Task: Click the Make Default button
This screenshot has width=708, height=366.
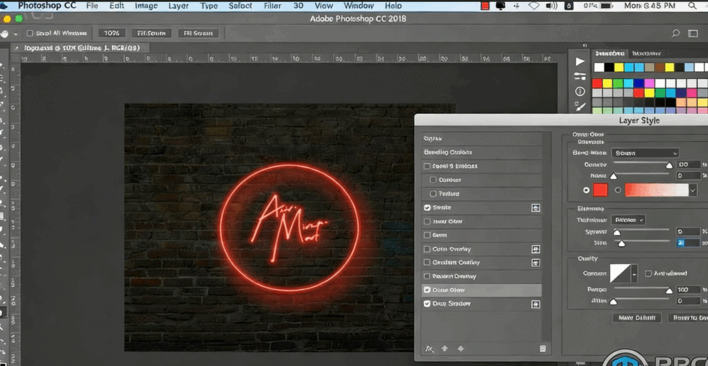Action: coord(637,318)
